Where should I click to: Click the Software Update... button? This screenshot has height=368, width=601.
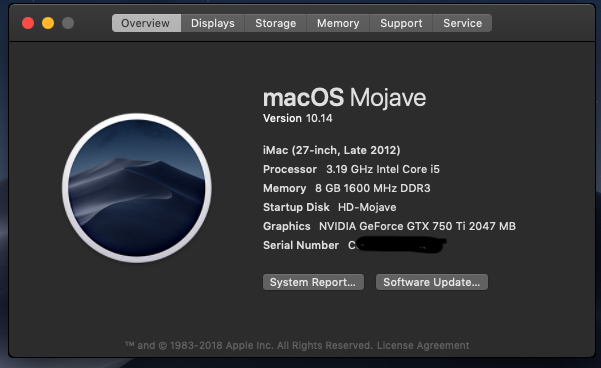coord(432,282)
